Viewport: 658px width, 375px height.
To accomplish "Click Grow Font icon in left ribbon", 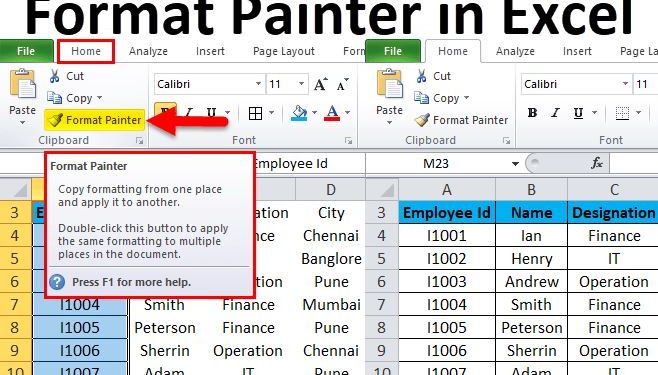I will pos(321,84).
